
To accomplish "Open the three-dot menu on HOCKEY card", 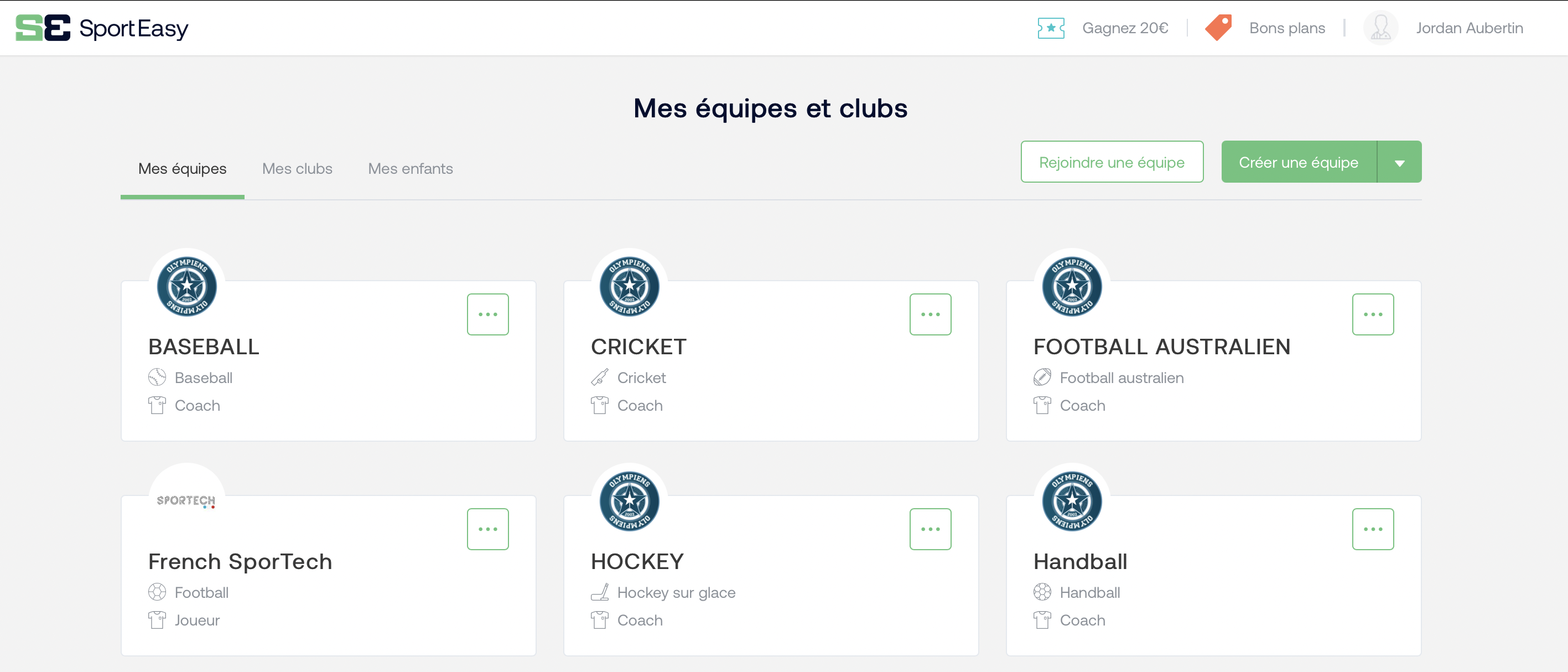I will [930, 529].
